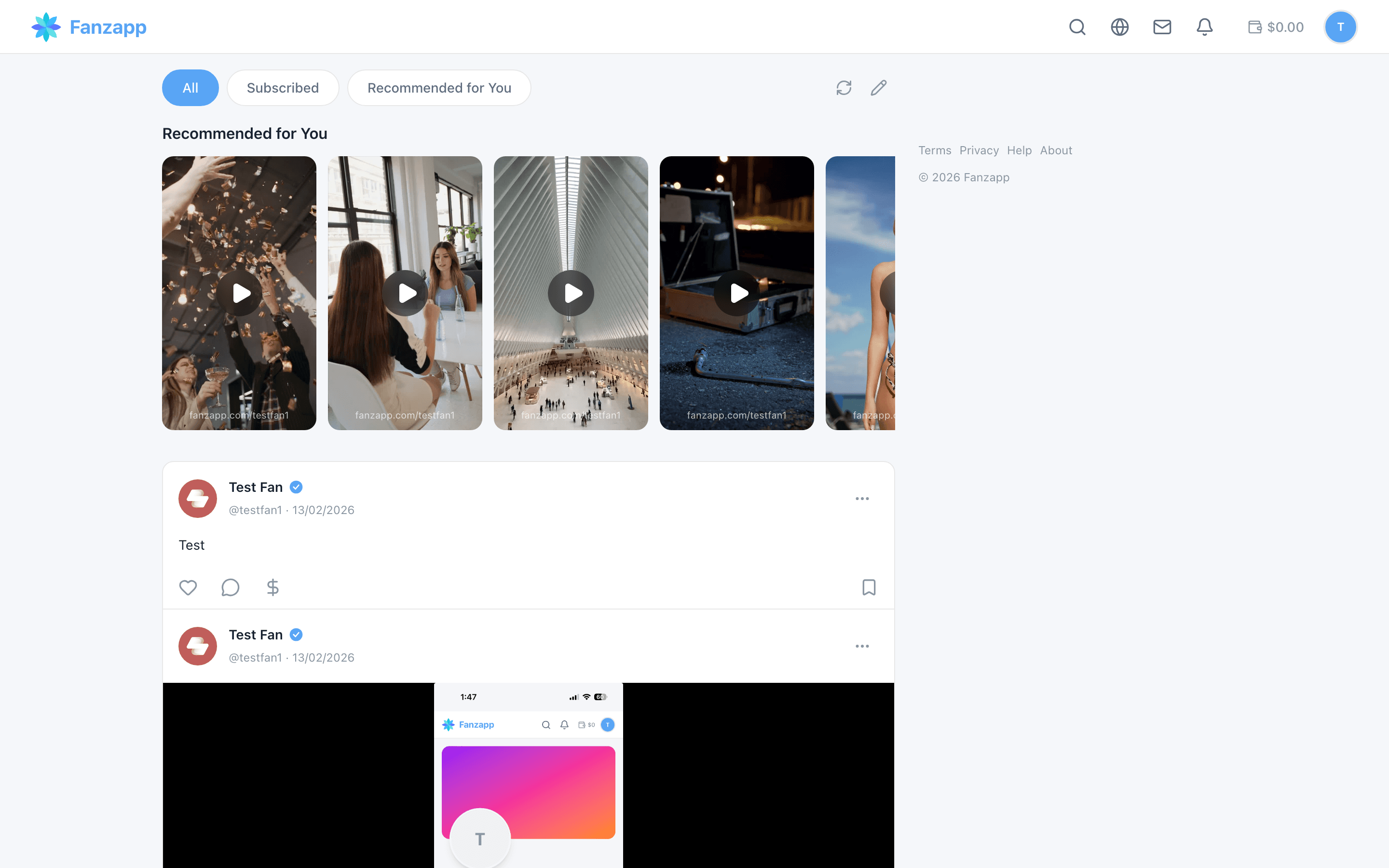Open the messages envelope icon
1389x868 pixels.
[x=1162, y=27]
